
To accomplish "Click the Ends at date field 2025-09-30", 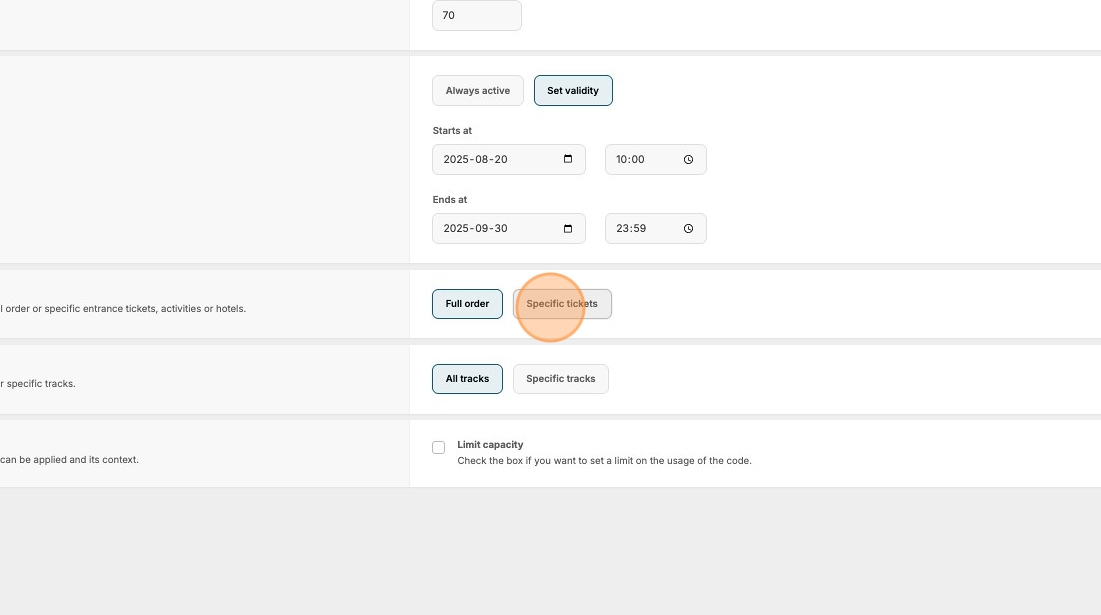I will pyautogui.click(x=509, y=228).
